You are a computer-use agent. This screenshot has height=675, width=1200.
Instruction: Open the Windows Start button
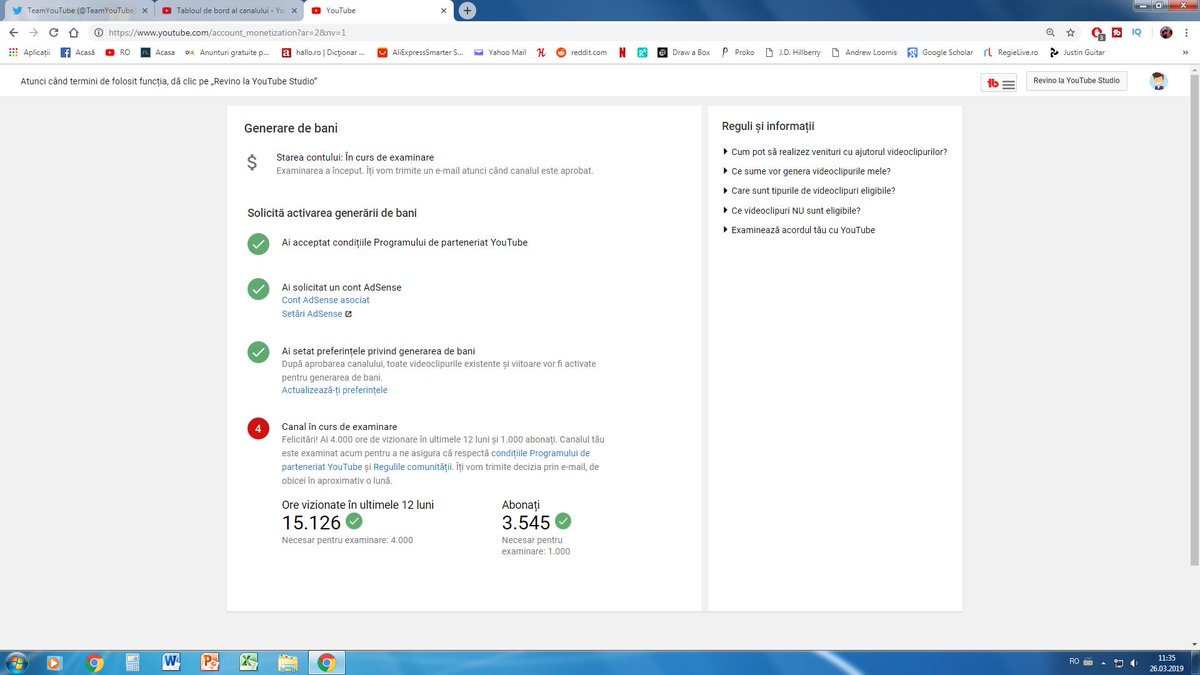pyautogui.click(x=15, y=662)
